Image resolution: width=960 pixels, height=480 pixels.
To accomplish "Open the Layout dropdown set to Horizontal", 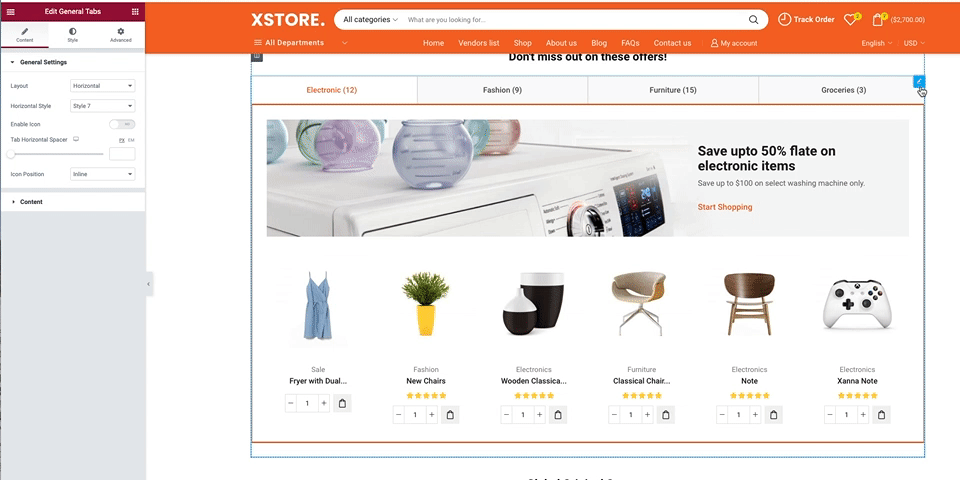I will tap(103, 86).
